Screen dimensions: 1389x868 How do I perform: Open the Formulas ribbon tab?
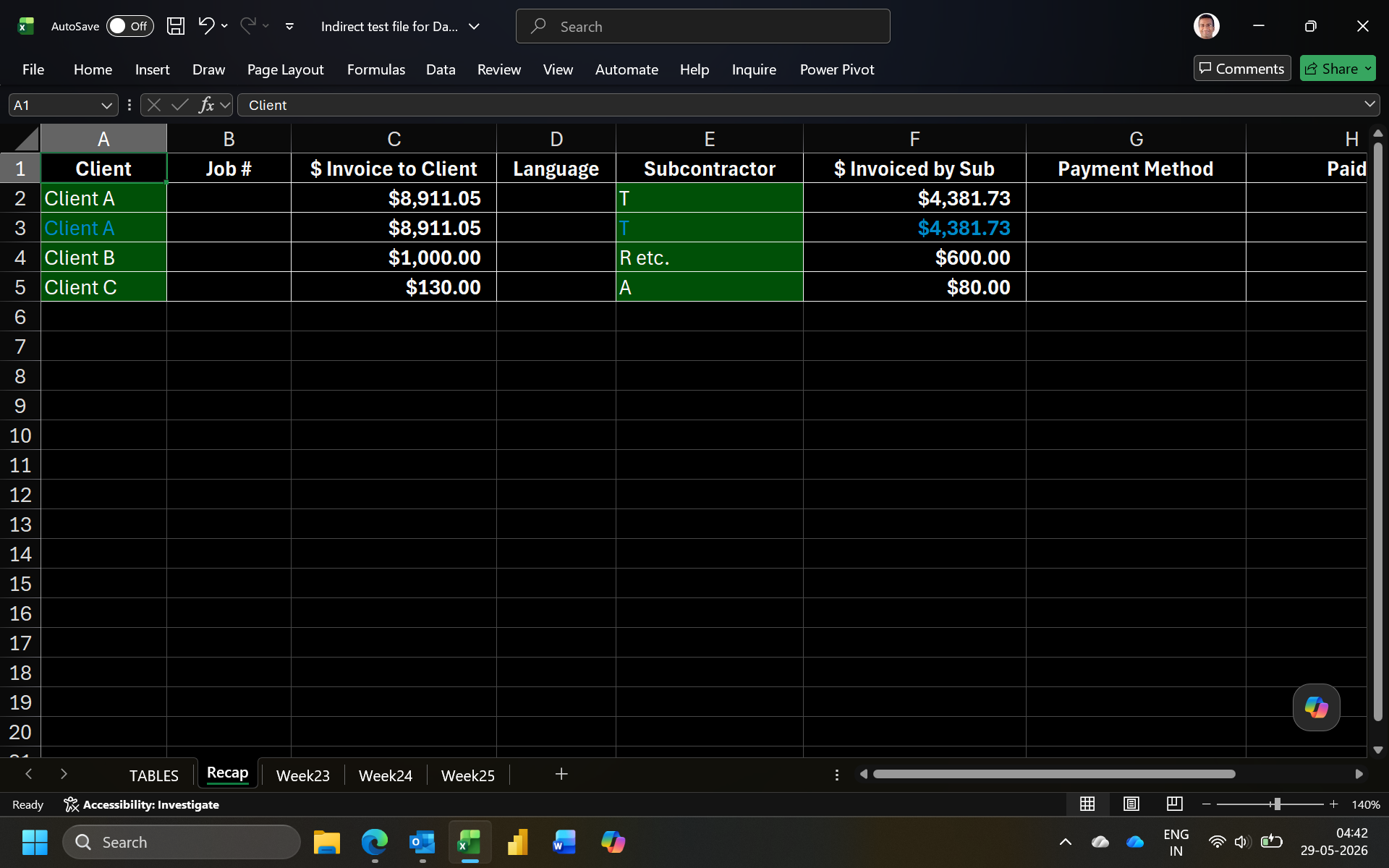click(x=375, y=69)
